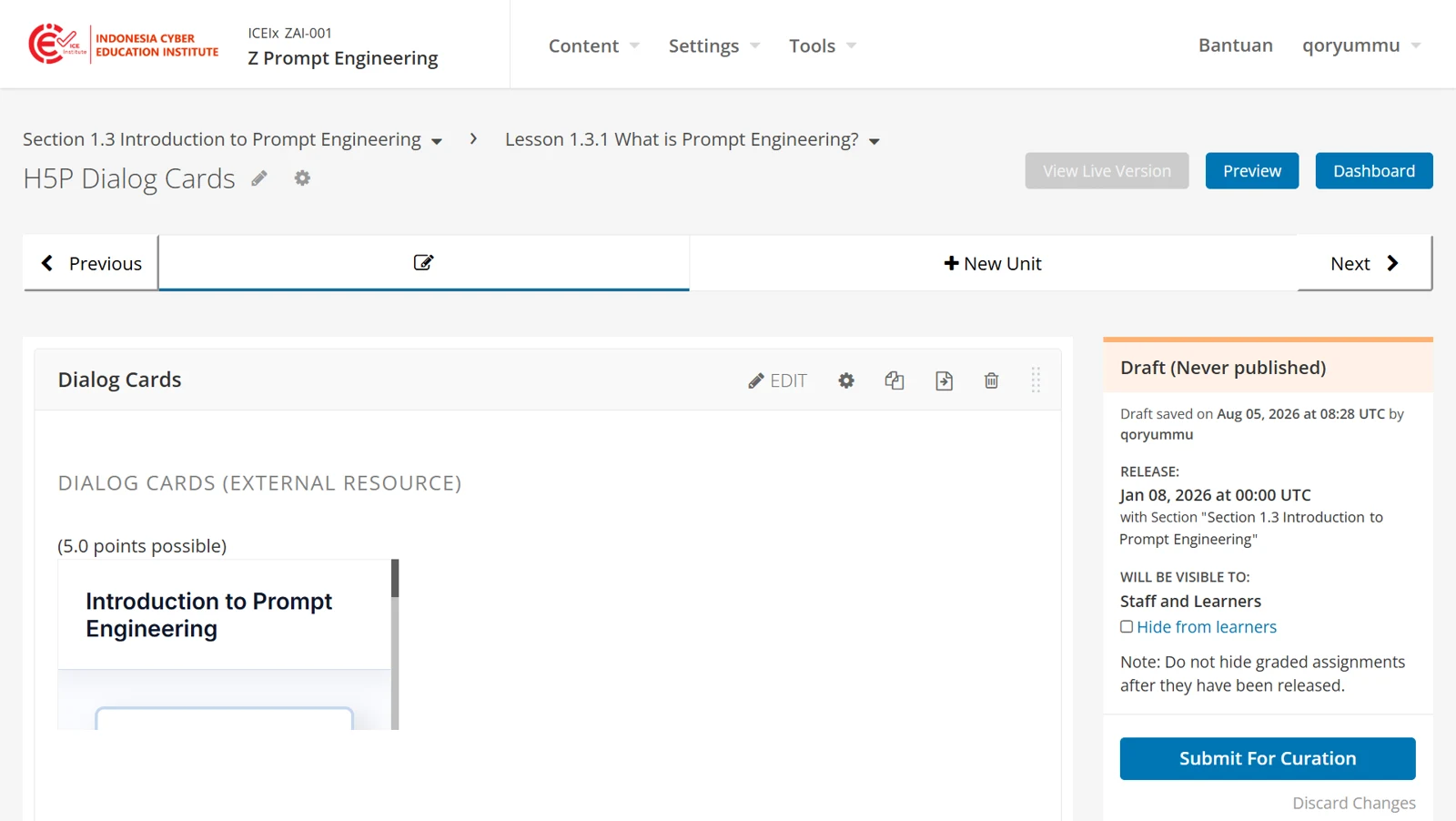Click the EDIT button on Dialog Cards
This screenshot has height=821, width=1456.
click(778, 380)
